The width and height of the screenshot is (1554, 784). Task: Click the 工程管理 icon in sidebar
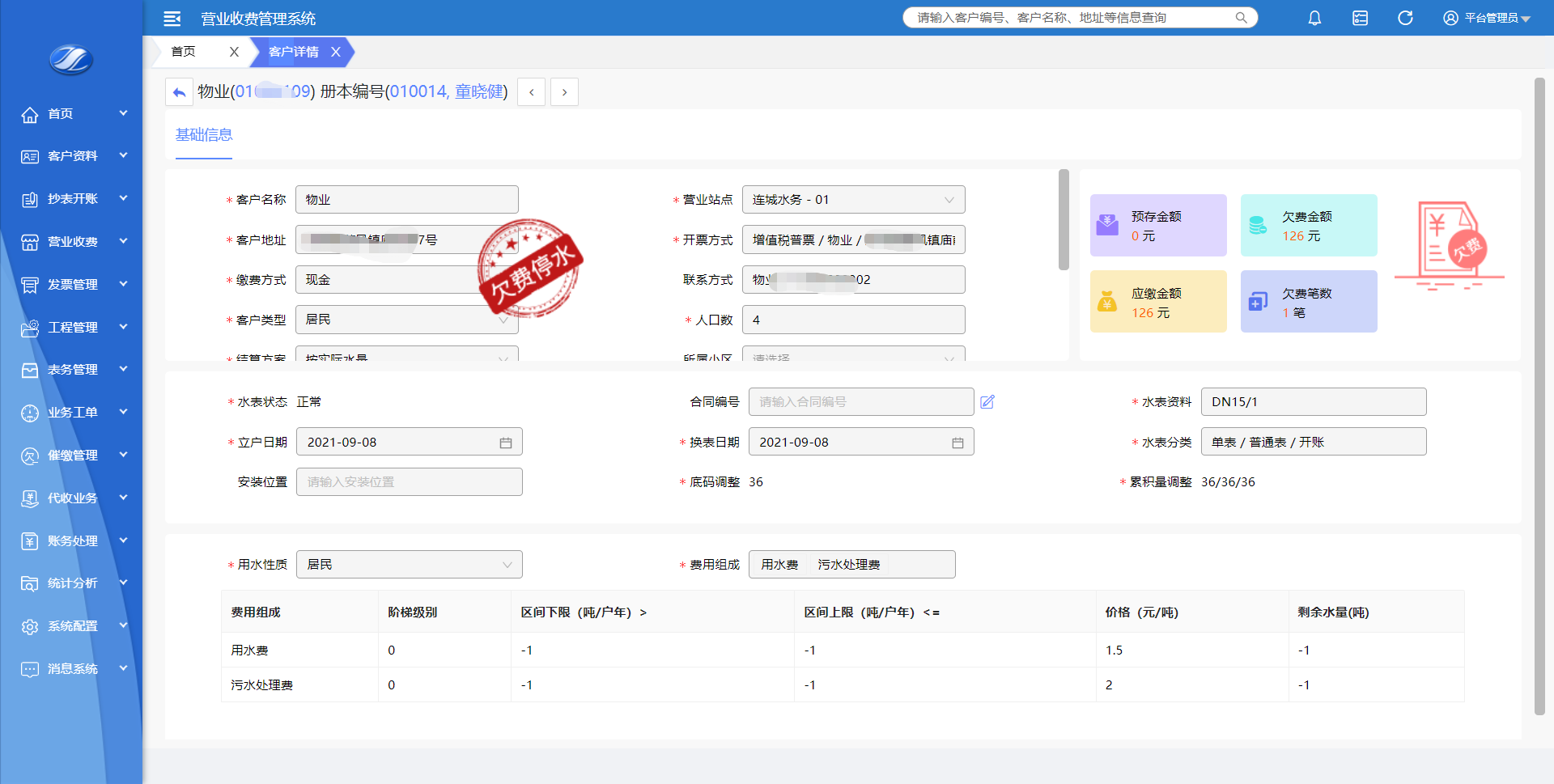click(x=30, y=328)
